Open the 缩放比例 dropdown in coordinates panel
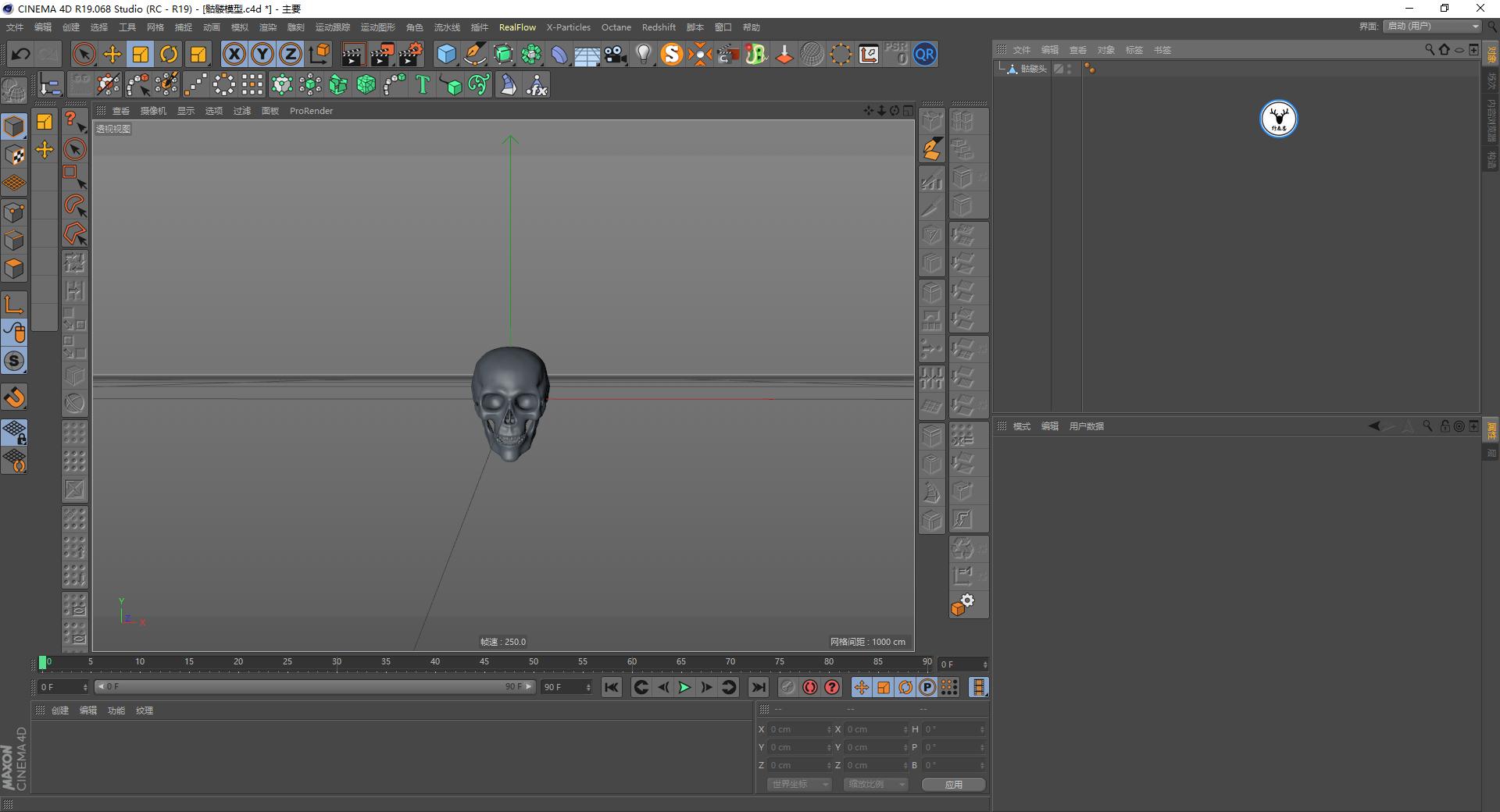Viewport: 1500px width, 812px height. [x=875, y=785]
